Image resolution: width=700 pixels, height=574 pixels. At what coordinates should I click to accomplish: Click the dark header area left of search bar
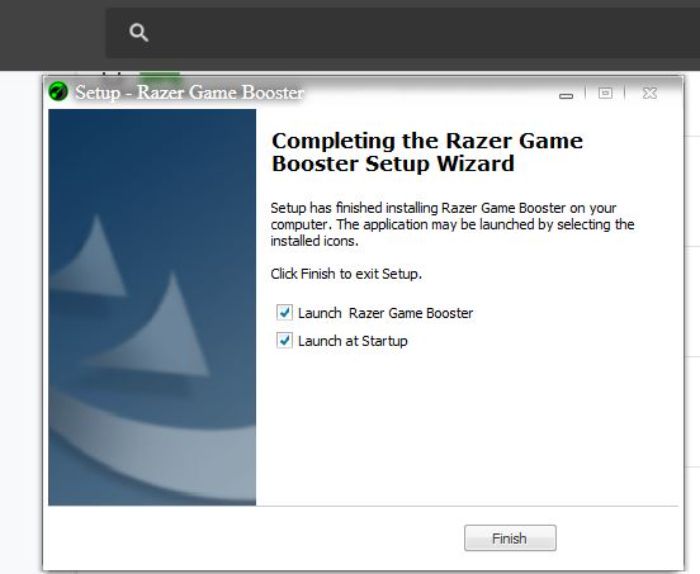coord(53,35)
